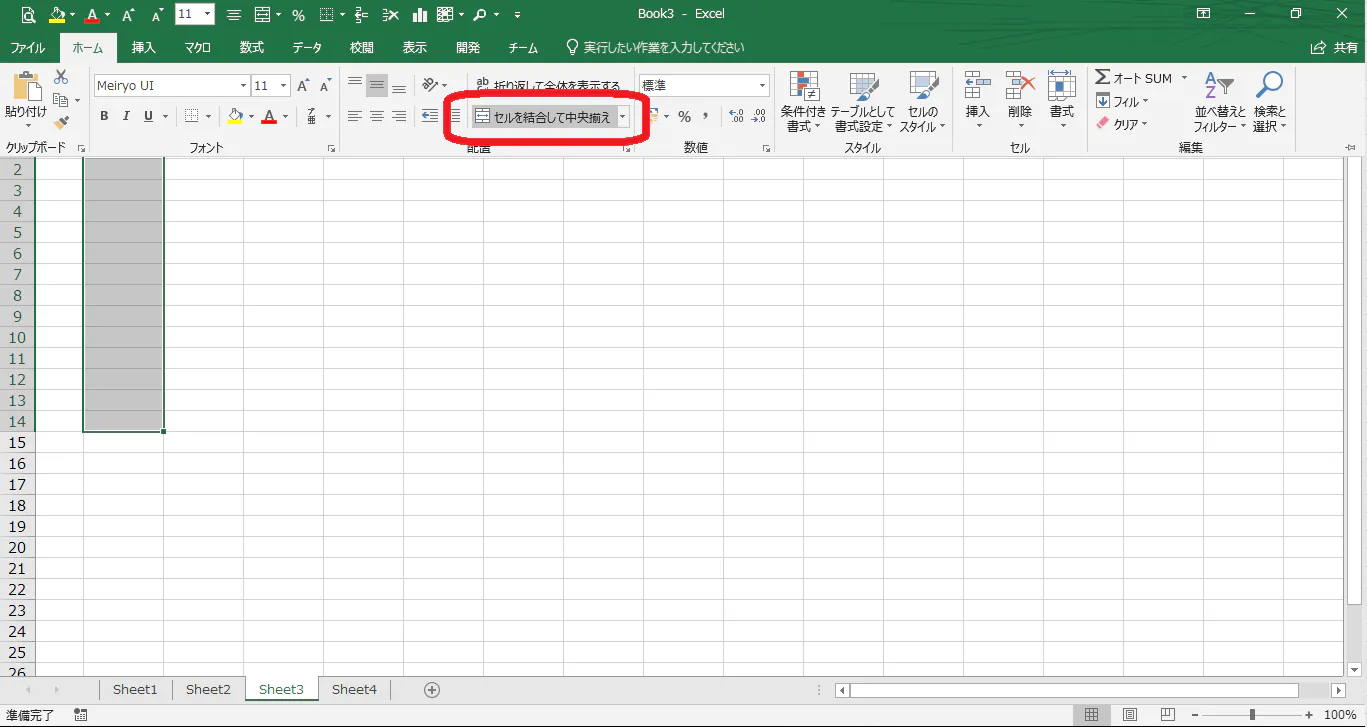This screenshot has height=727, width=1367.
Task: Click the Clear (クリア) eraser button
Action: coord(1122,124)
